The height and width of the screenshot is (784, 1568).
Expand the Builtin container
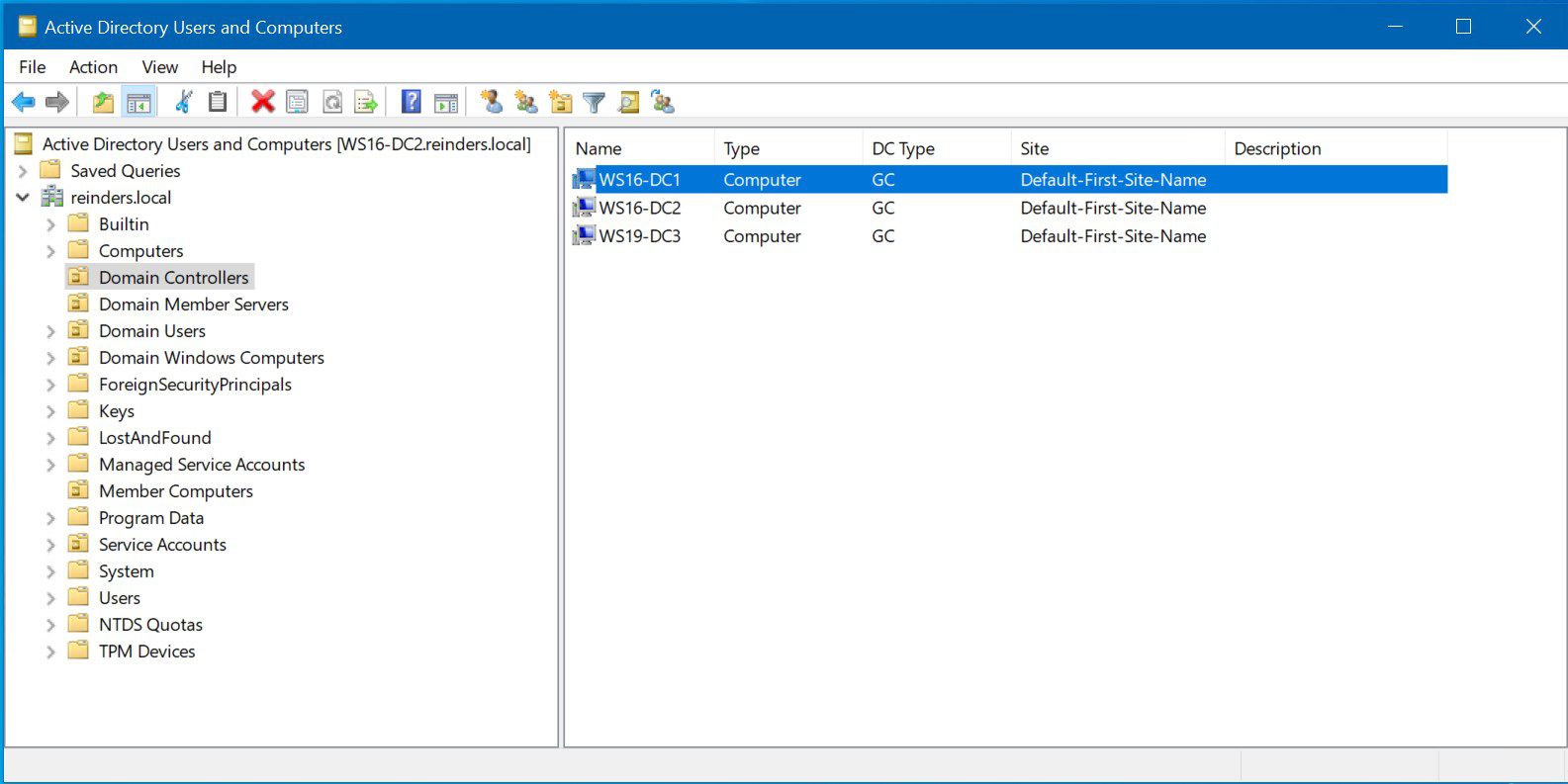tap(50, 224)
